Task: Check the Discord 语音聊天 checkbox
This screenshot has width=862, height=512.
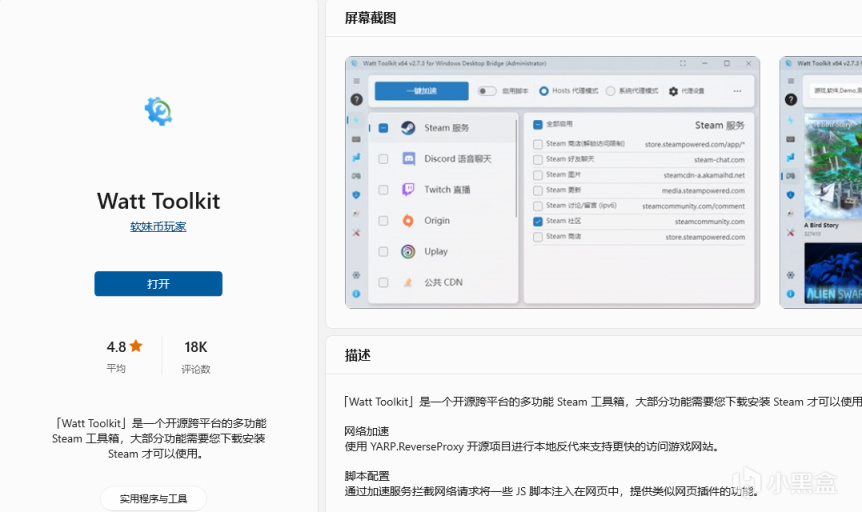Action: point(383,159)
